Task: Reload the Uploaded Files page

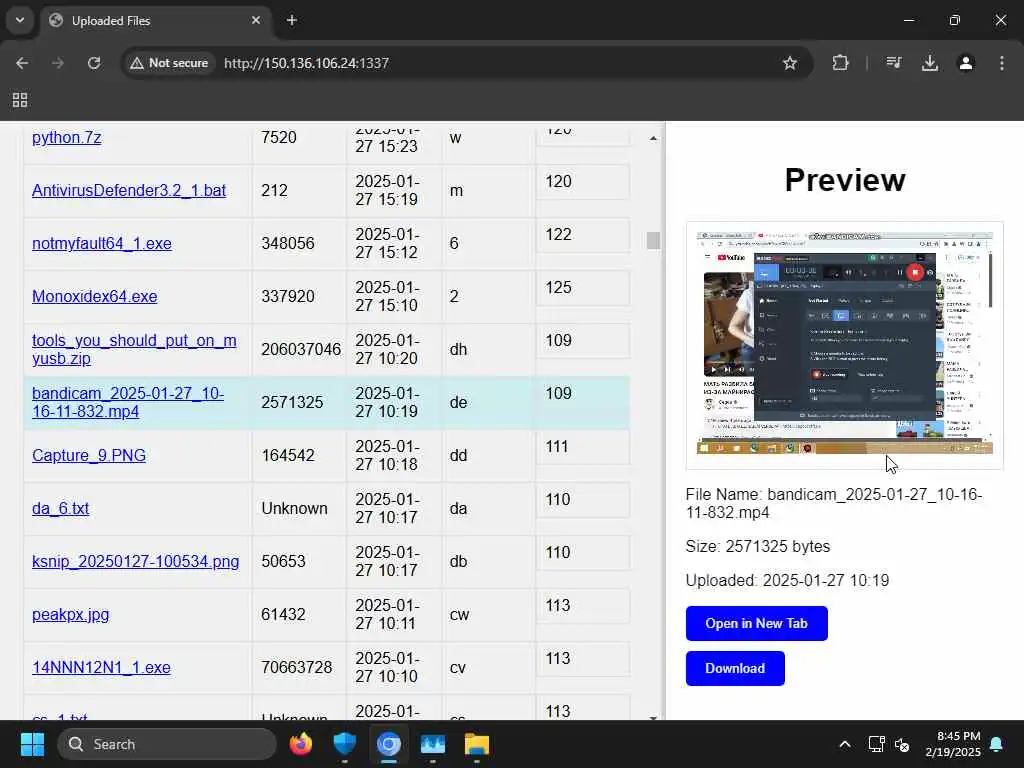Action: click(94, 63)
